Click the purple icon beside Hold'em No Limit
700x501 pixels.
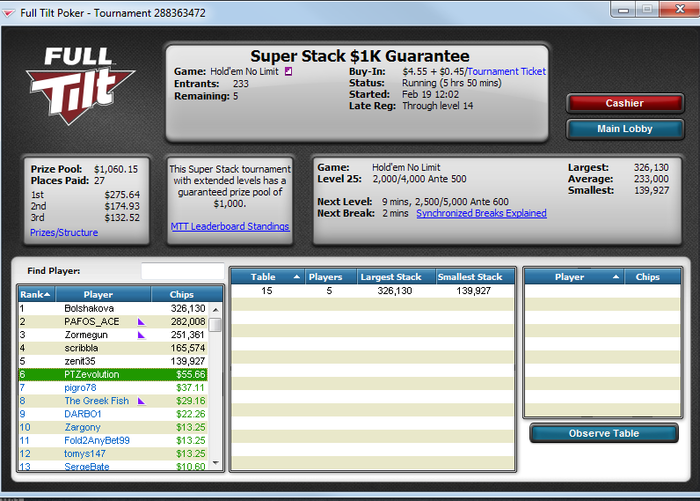[x=288, y=71]
